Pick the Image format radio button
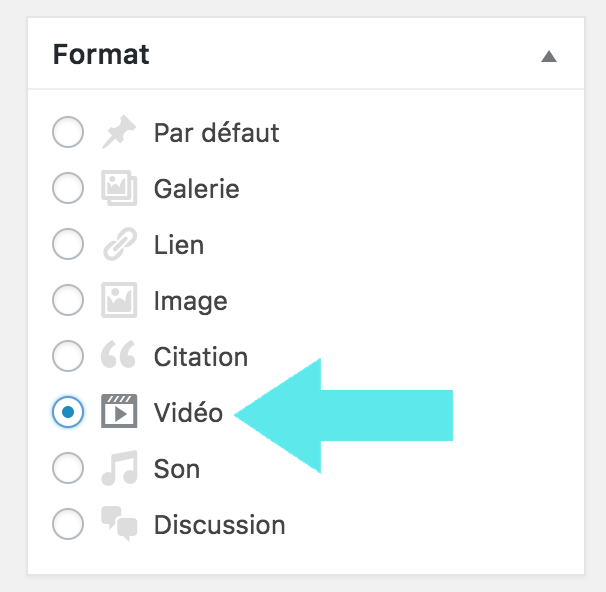Screen dimensions: 606x592 (x=68, y=301)
